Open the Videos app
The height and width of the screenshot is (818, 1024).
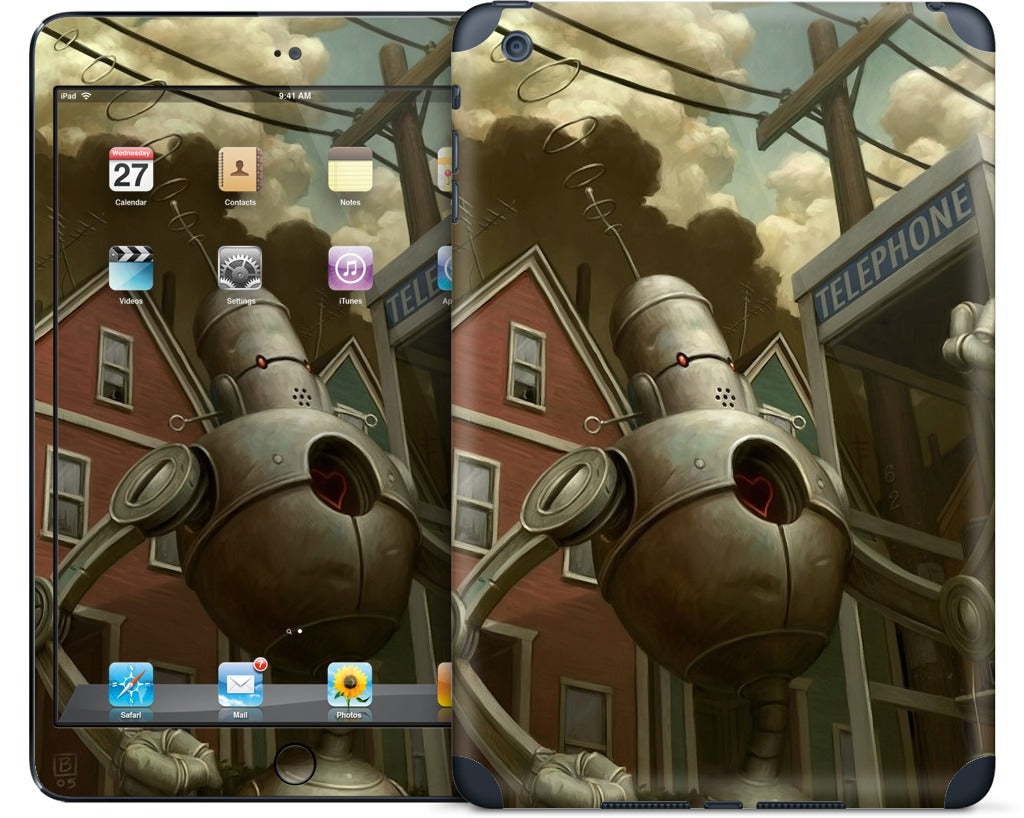tap(131, 268)
